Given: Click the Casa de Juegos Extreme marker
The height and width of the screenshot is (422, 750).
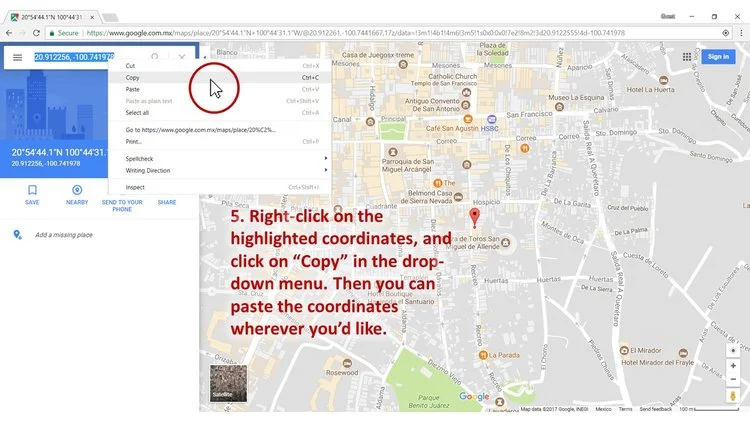Looking at the screenshot, I should point(403,64).
